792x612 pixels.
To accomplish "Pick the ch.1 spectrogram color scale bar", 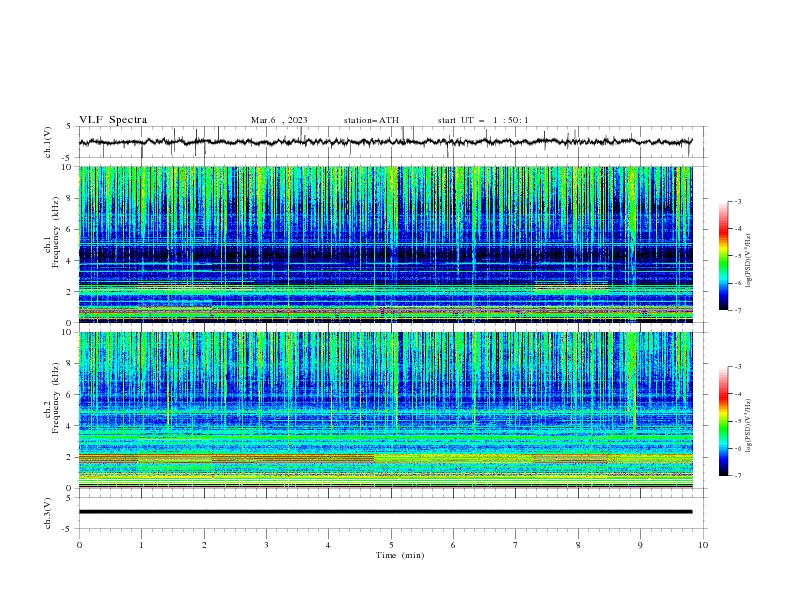I will point(723,256).
